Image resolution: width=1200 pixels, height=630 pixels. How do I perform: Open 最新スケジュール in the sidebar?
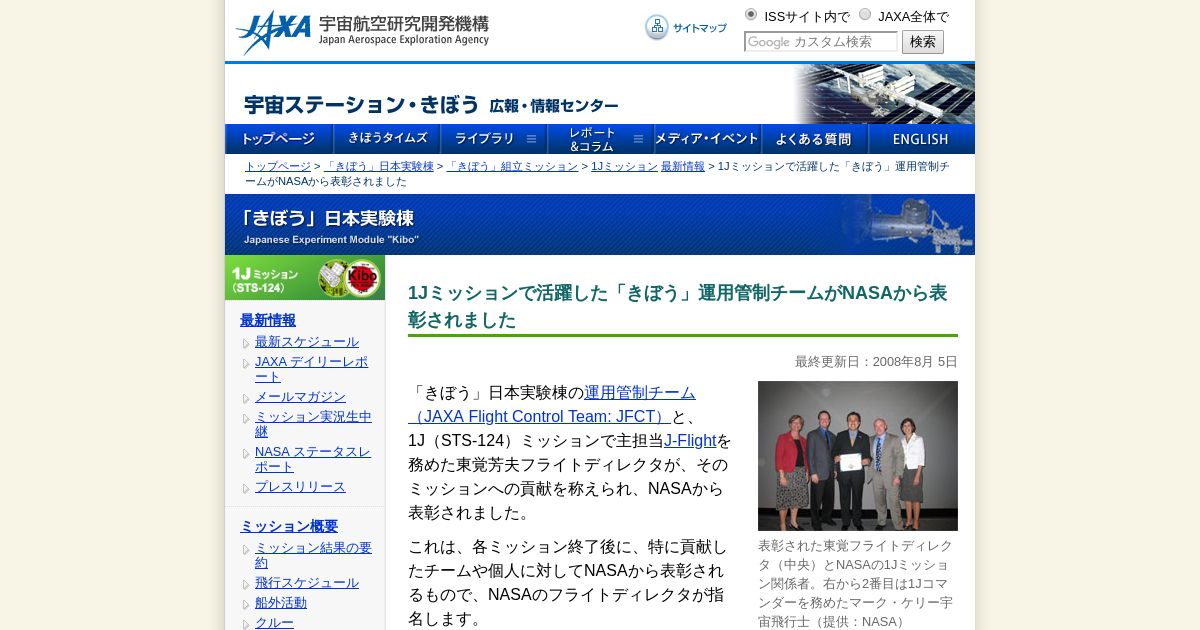307,342
